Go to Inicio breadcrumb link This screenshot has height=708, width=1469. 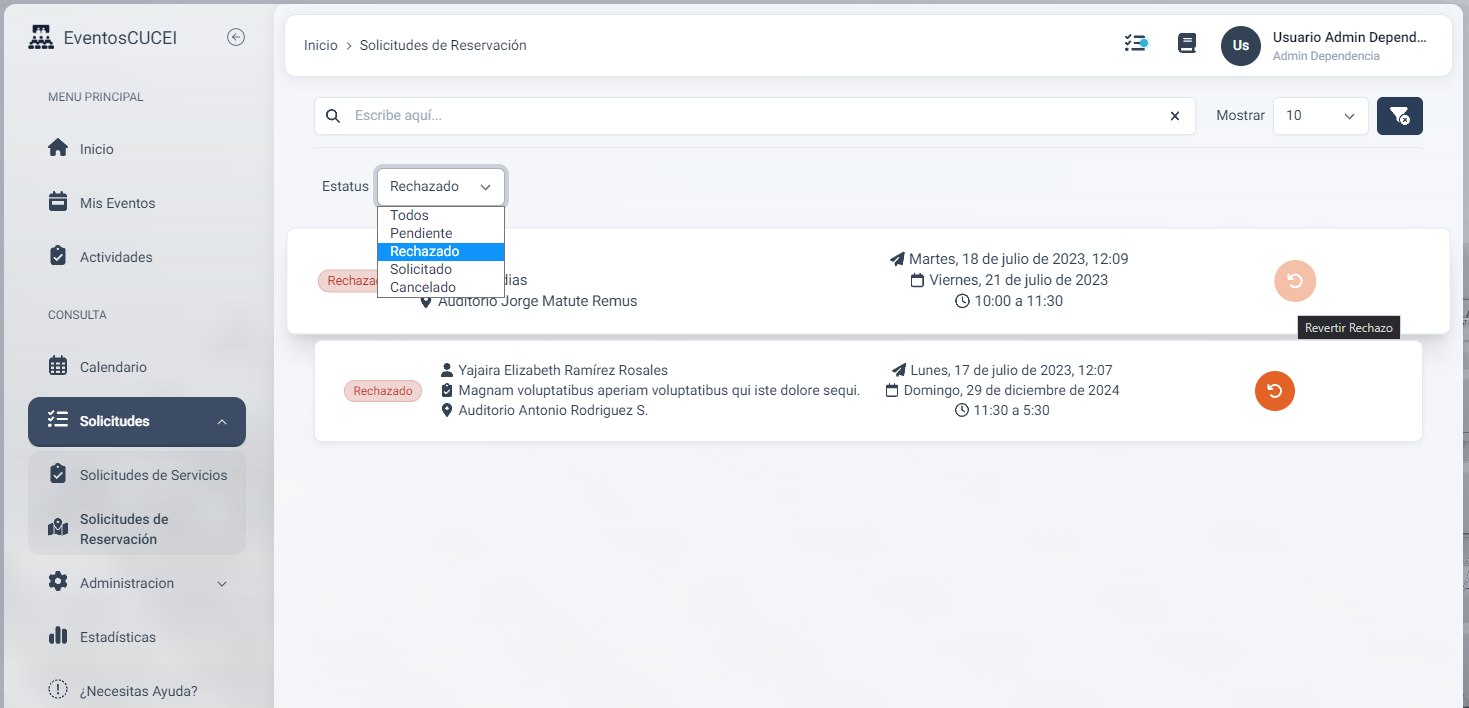(320, 46)
